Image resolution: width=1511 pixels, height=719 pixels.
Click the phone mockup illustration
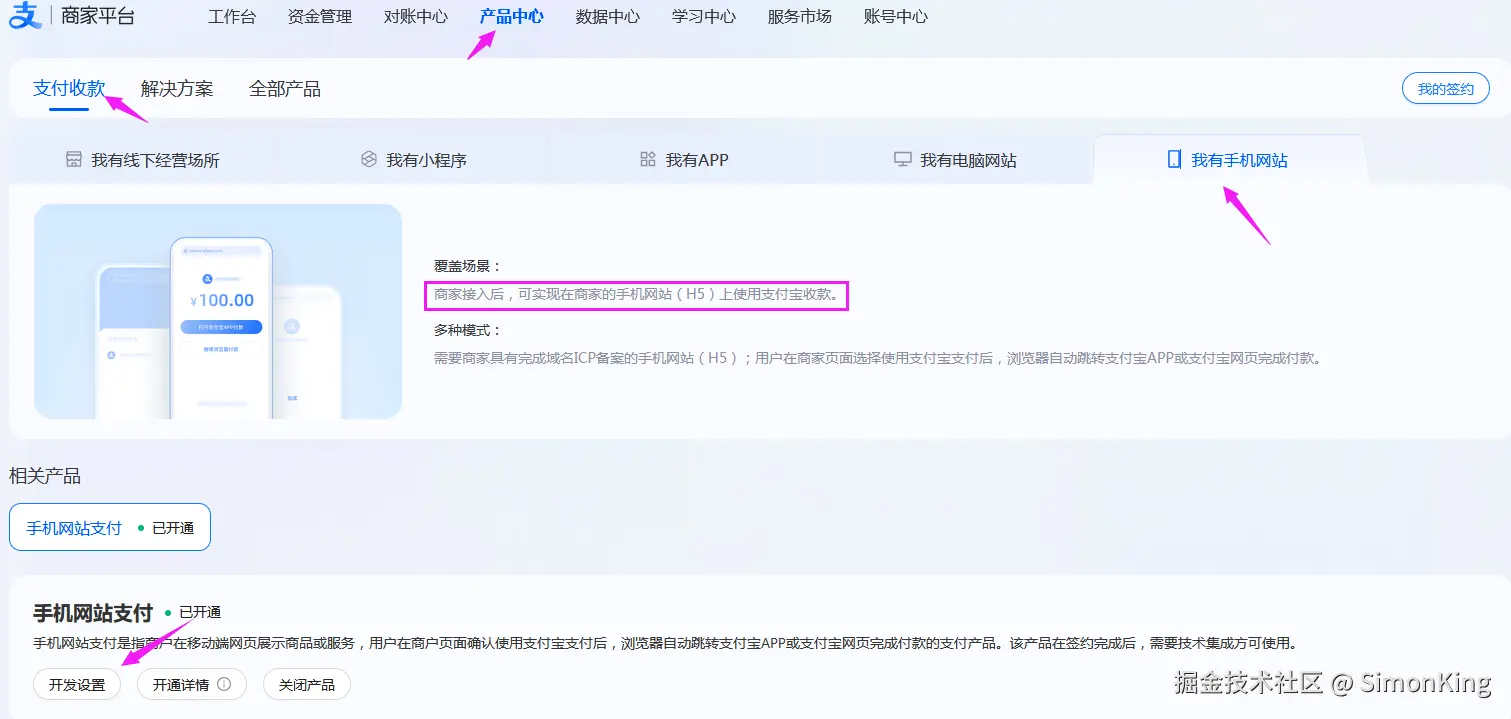point(218,311)
